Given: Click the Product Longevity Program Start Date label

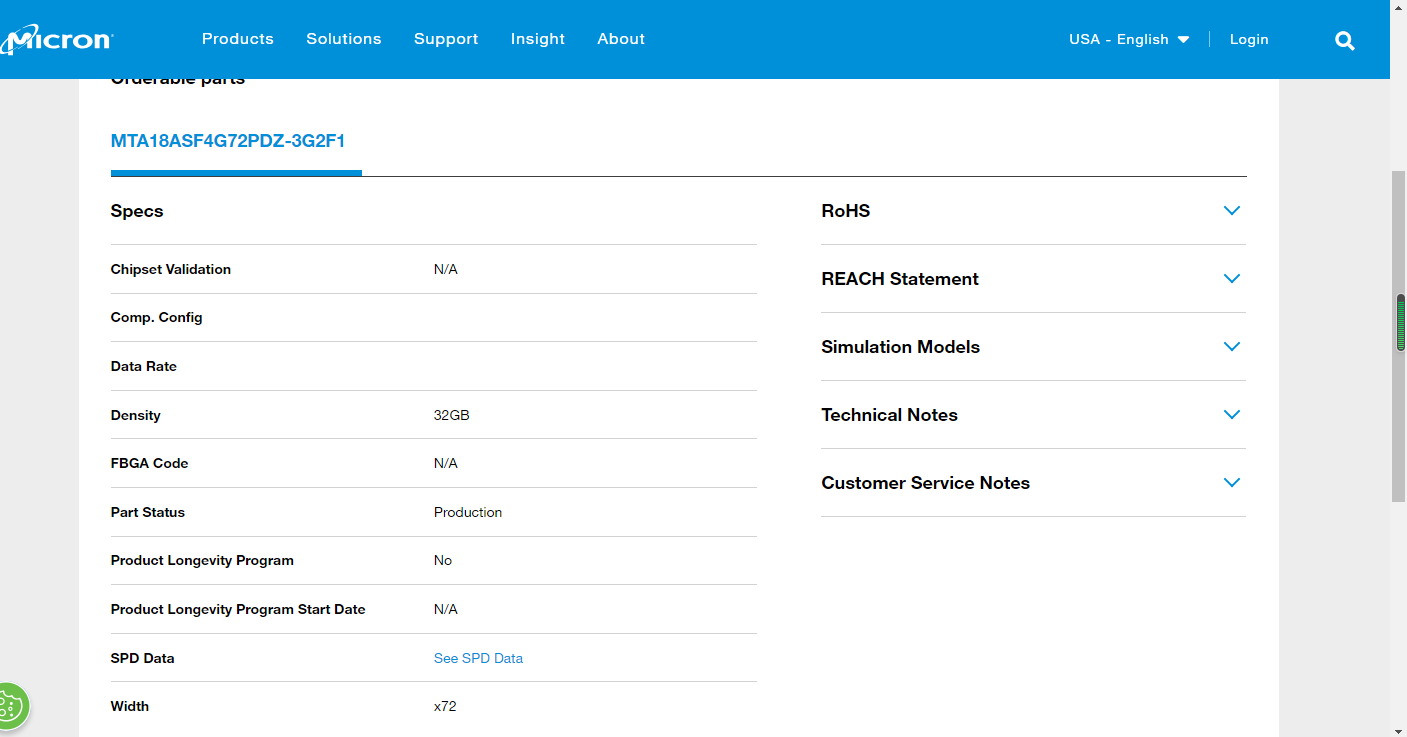Looking at the screenshot, I should tap(238, 609).
